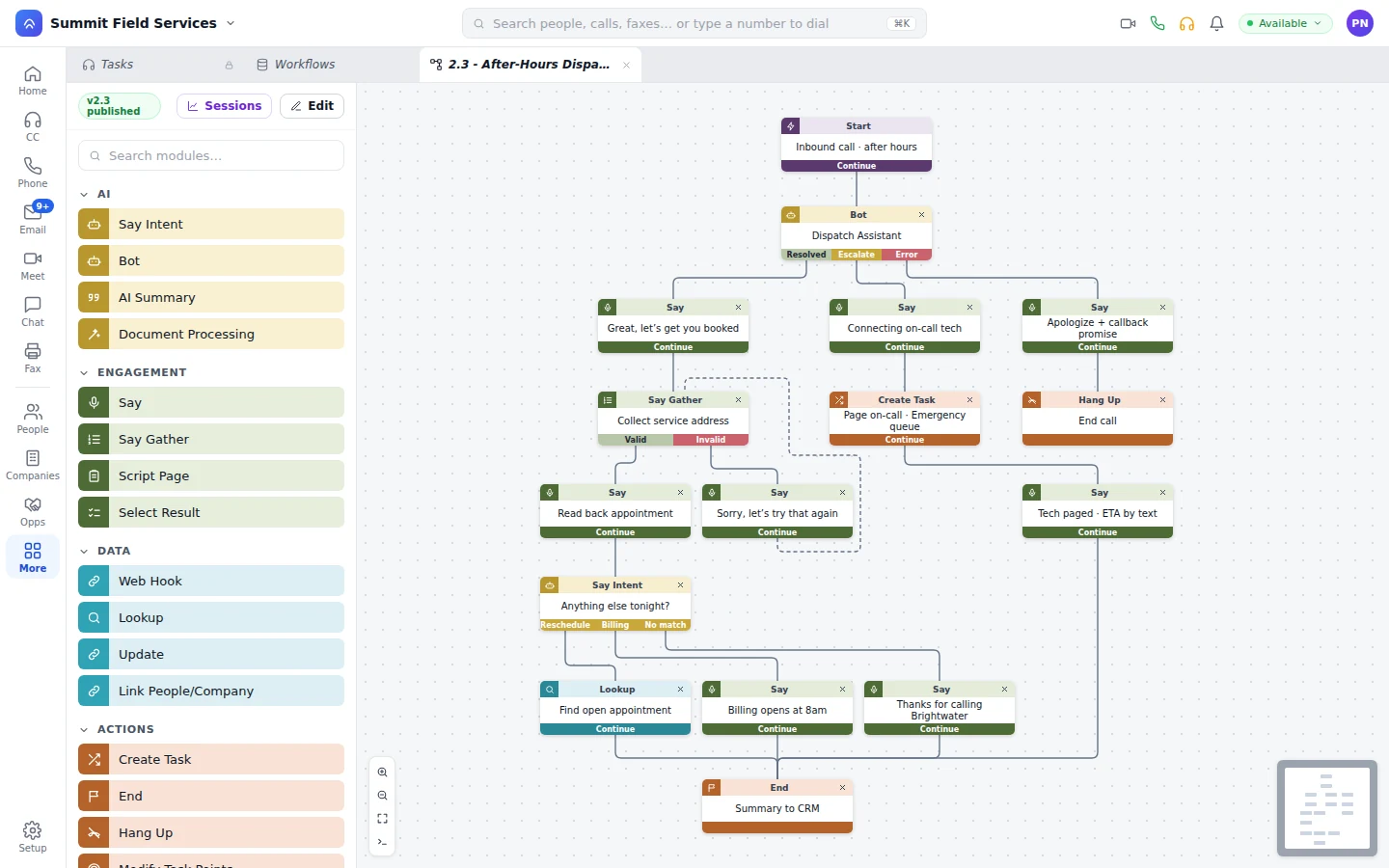Open the Chat sidebar item

[33, 312]
